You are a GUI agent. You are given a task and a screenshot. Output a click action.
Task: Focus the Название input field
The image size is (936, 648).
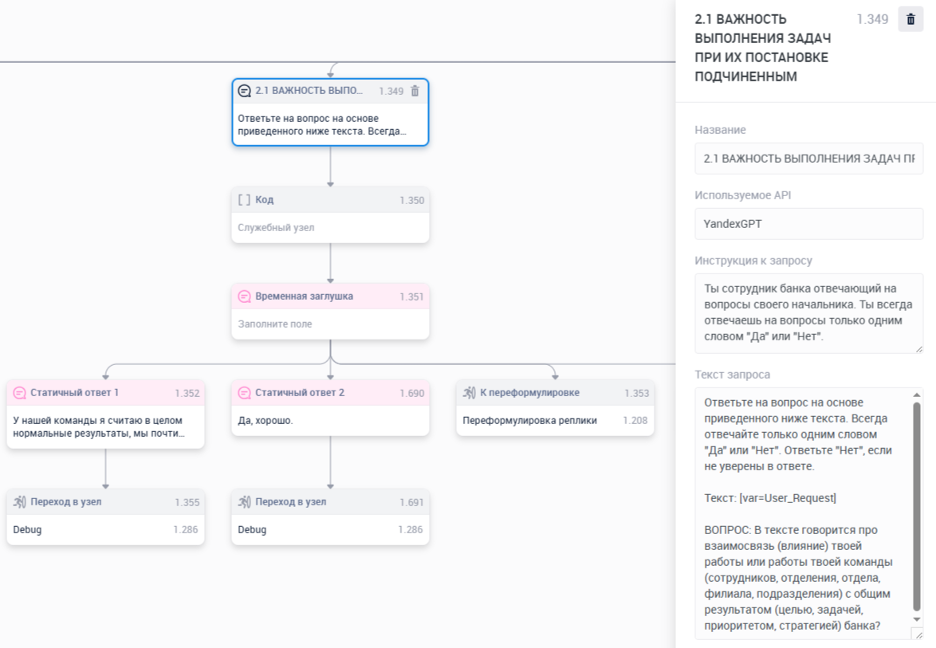pyautogui.click(x=809, y=158)
